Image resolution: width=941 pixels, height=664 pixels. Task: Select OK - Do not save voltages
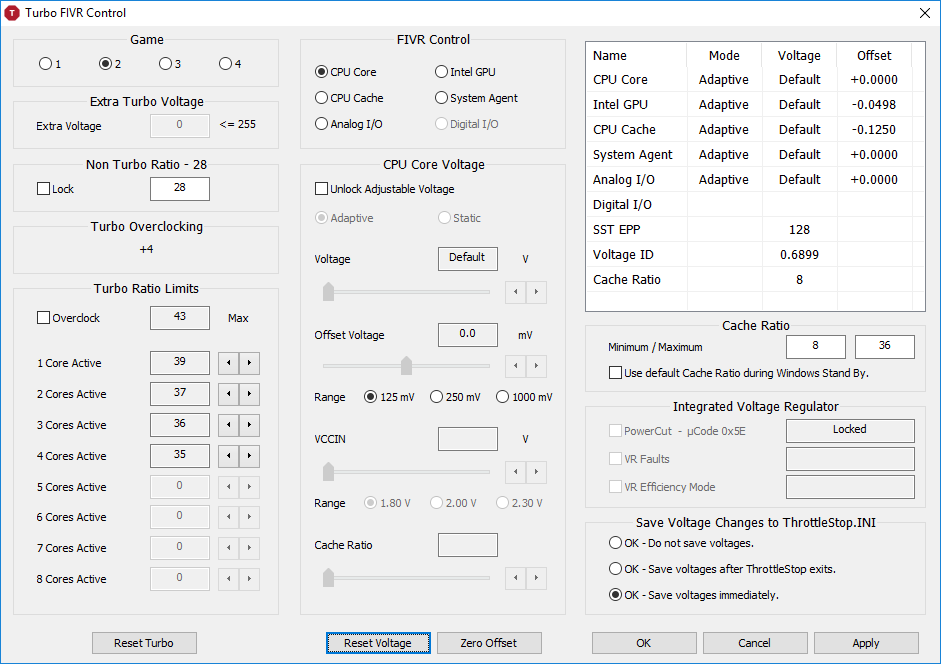(615, 543)
